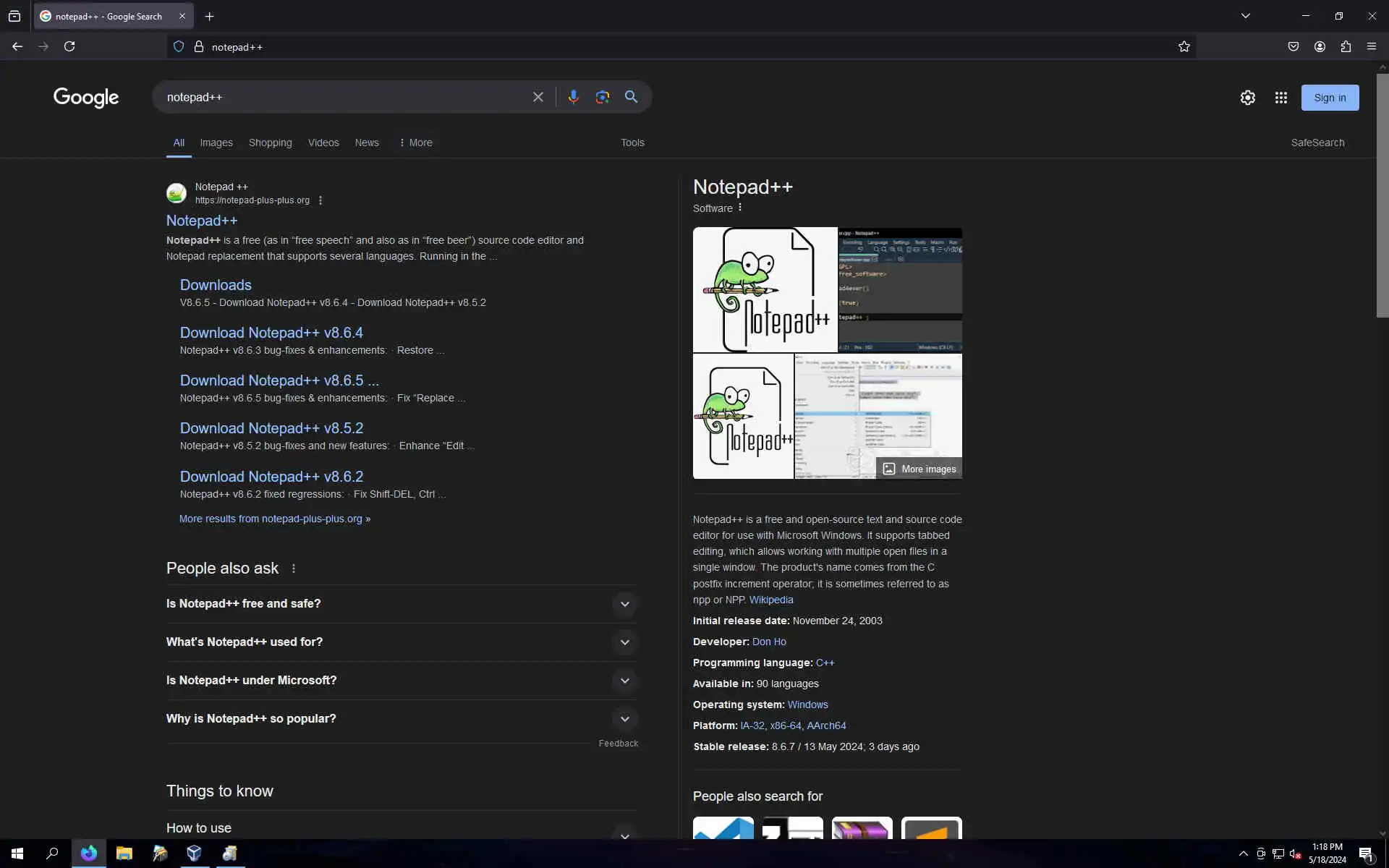Image resolution: width=1389 pixels, height=868 pixels.
Task: Switch to the Videos results tab
Action: (323, 142)
